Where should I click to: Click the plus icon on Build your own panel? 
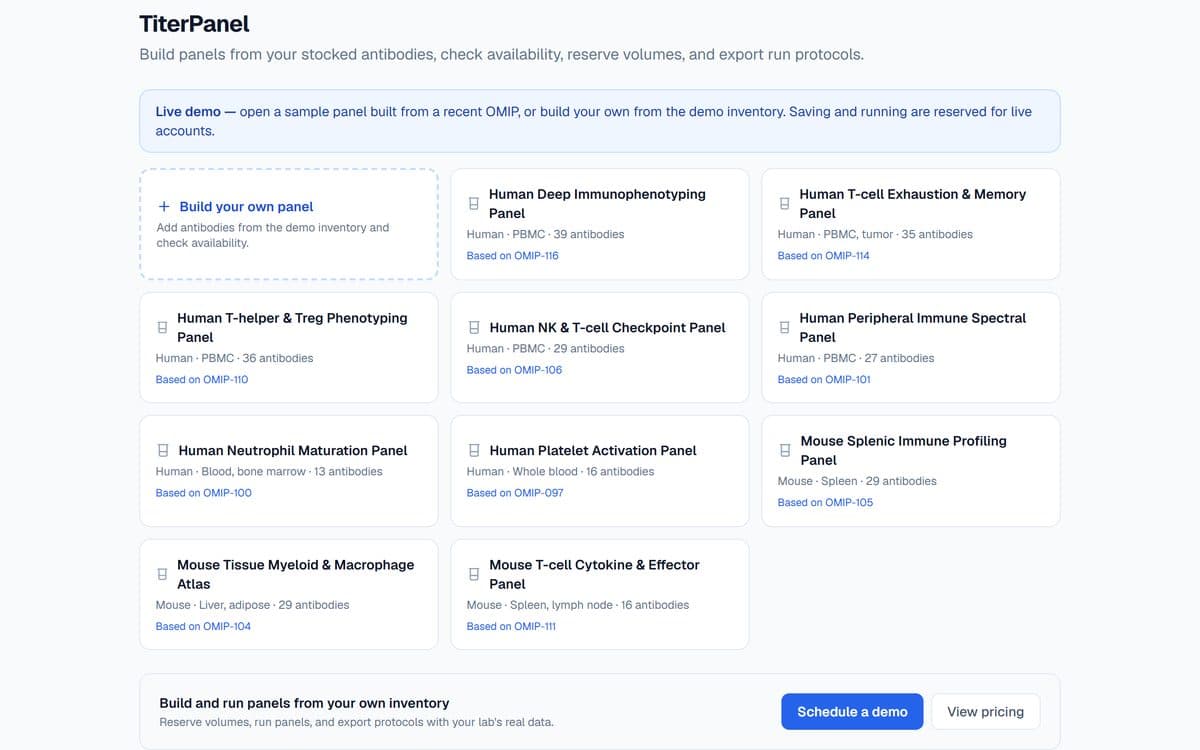click(x=164, y=207)
